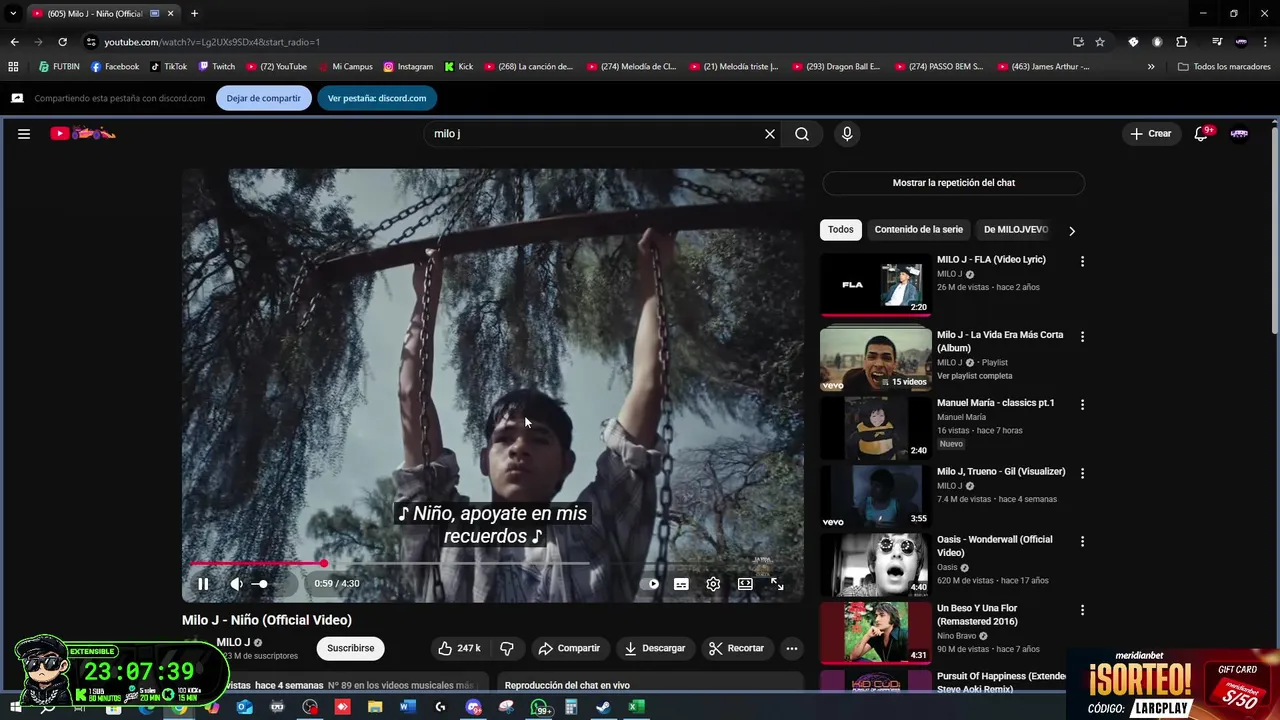Open File Explorer from the taskbar
This screenshot has width=1280, height=720.
(375, 708)
